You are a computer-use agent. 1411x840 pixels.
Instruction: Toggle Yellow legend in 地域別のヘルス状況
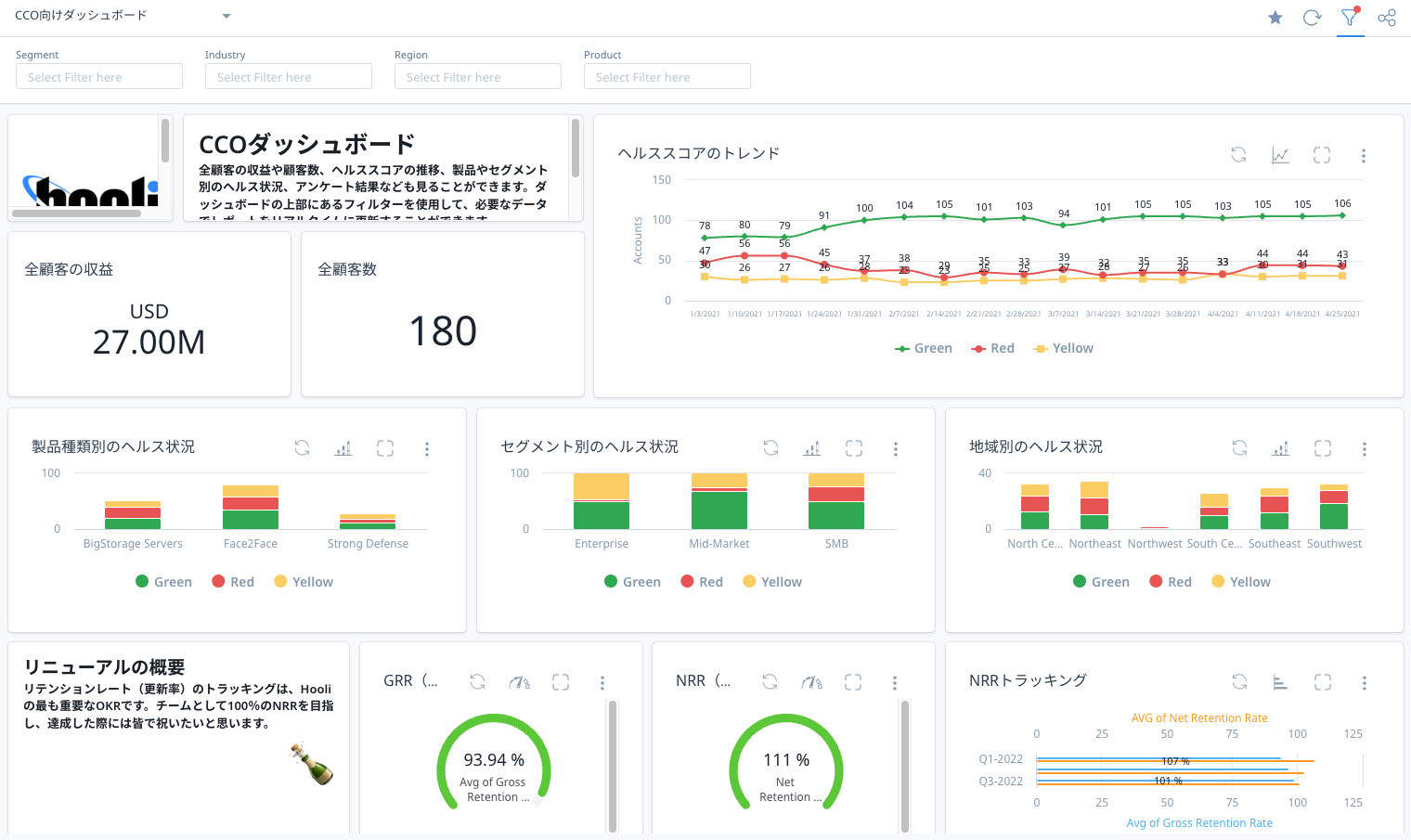tap(1240, 581)
